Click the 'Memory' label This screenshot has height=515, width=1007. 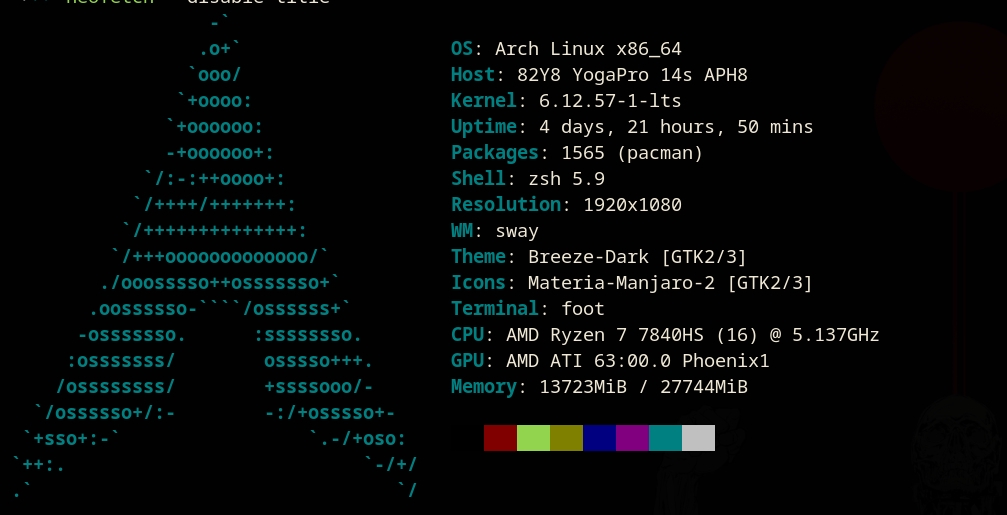coord(484,387)
